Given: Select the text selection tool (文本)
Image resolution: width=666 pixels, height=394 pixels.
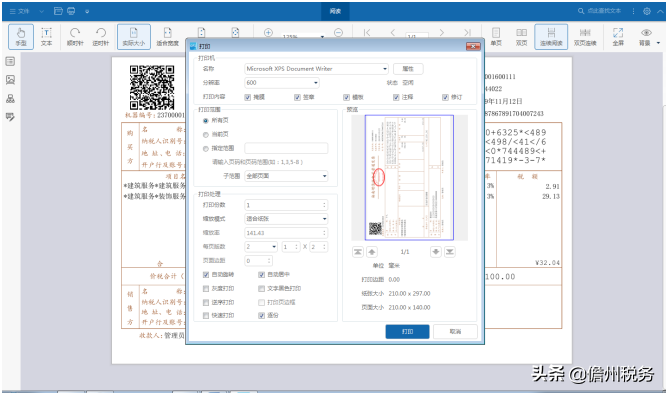Looking at the screenshot, I should [46, 37].
